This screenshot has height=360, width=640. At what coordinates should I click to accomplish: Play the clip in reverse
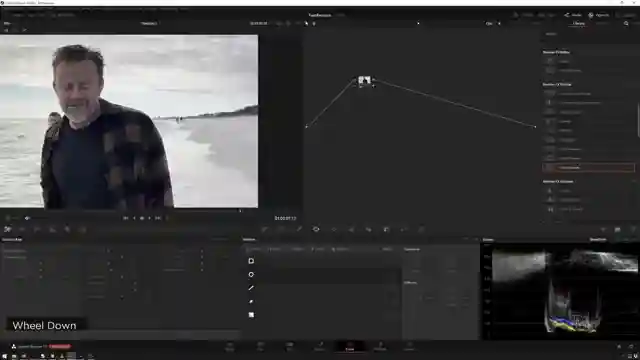coord(134,218)
